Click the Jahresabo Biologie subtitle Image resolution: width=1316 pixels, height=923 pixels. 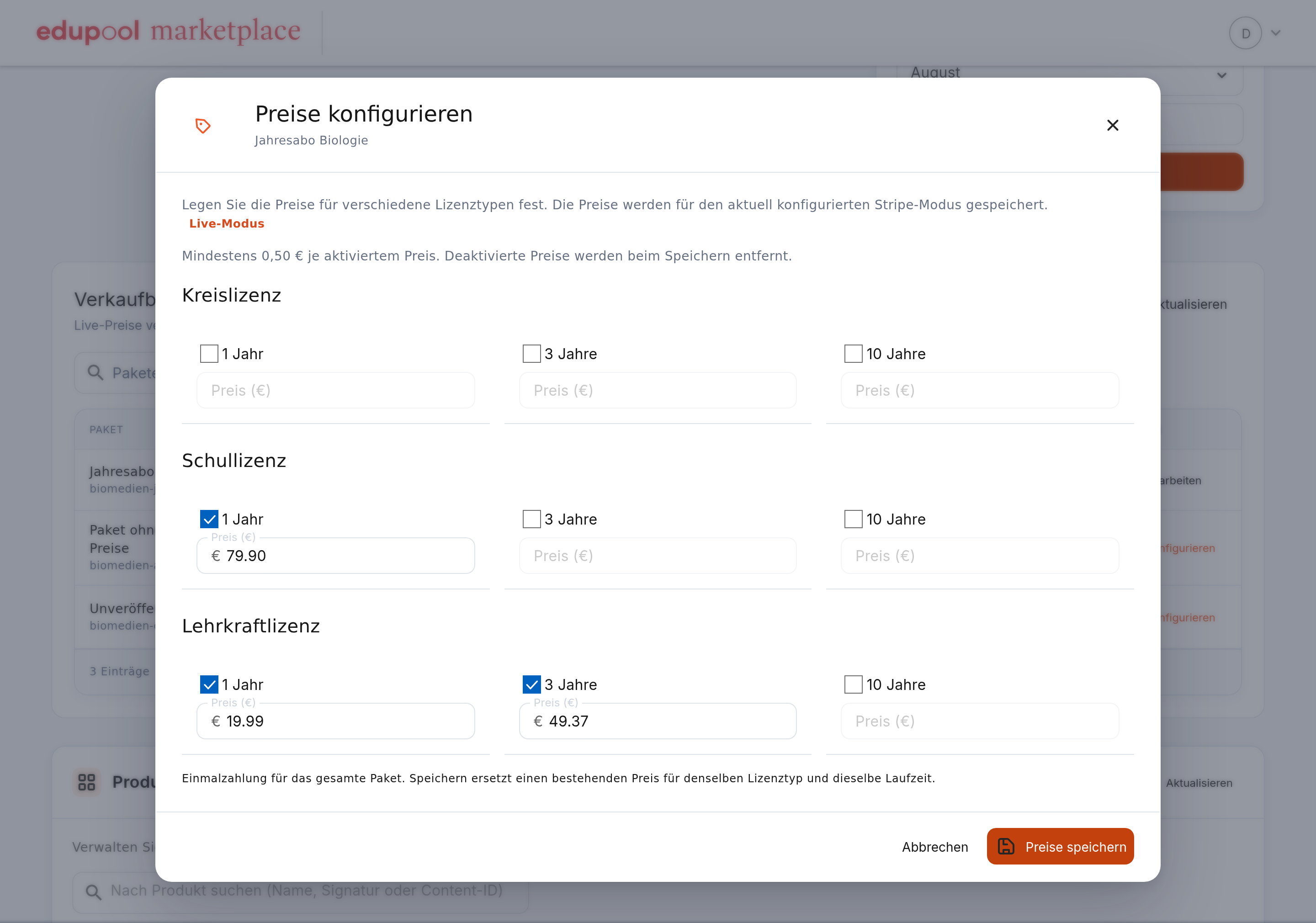click(311, 140)
